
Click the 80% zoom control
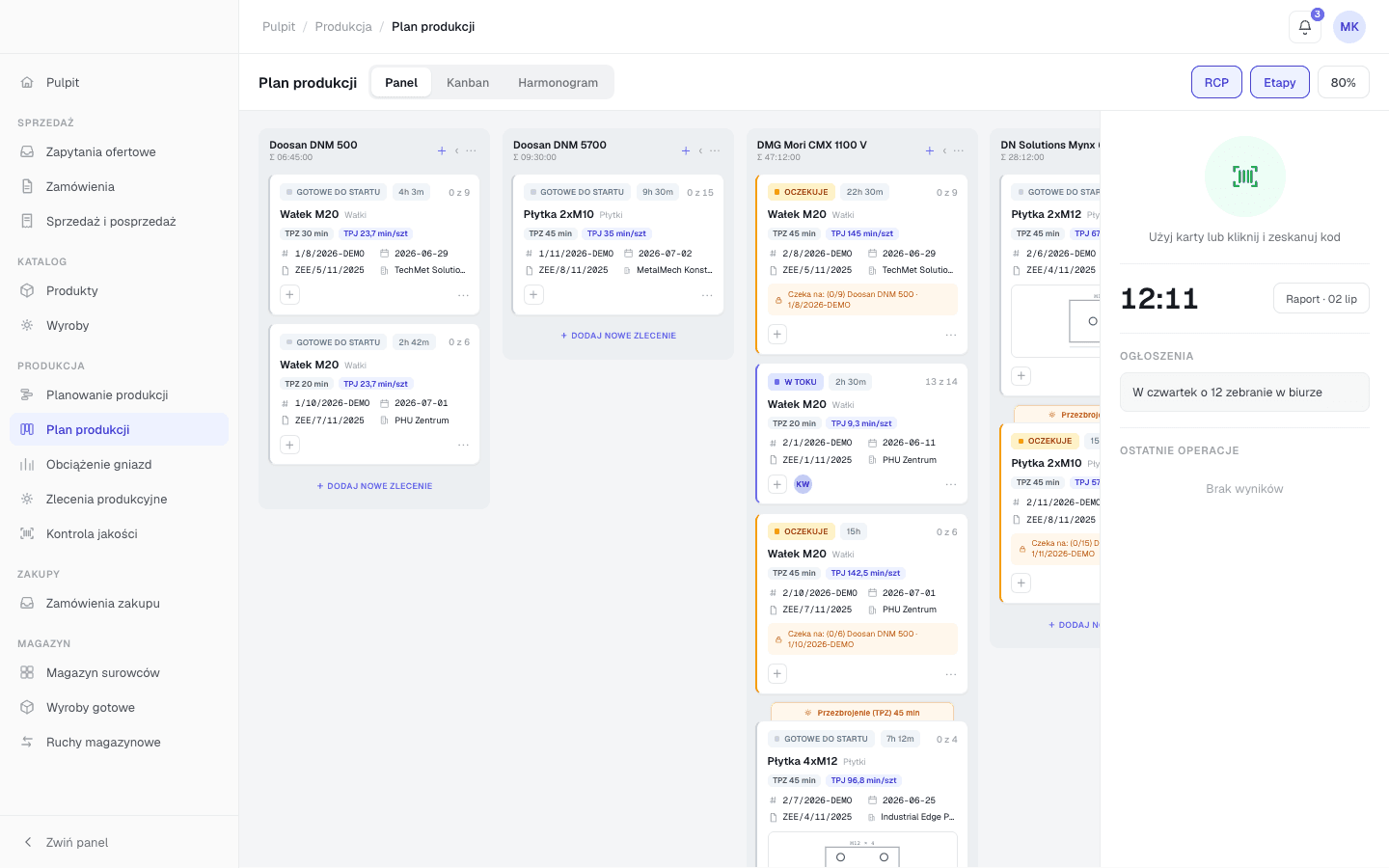click(1343, 82)
